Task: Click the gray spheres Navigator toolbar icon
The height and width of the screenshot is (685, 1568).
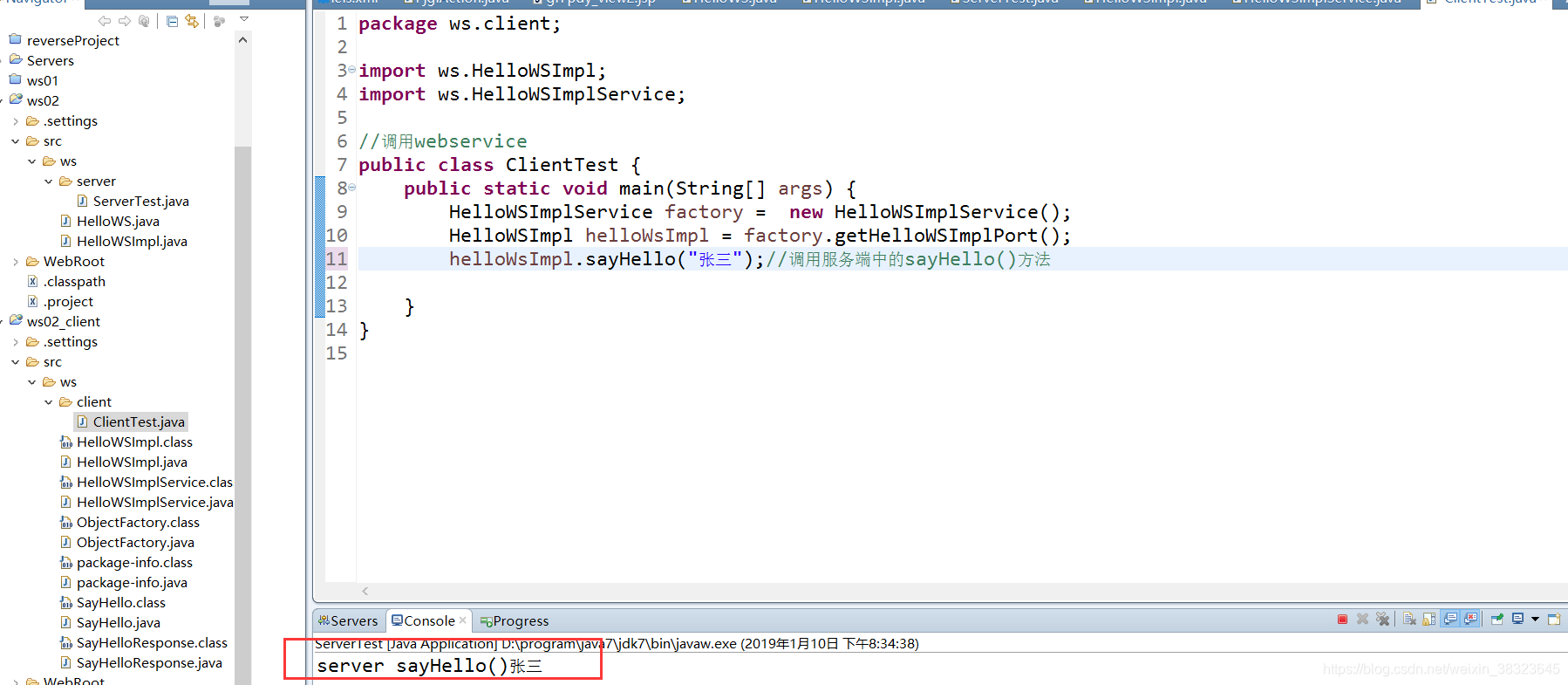Action: pos(219,21)
